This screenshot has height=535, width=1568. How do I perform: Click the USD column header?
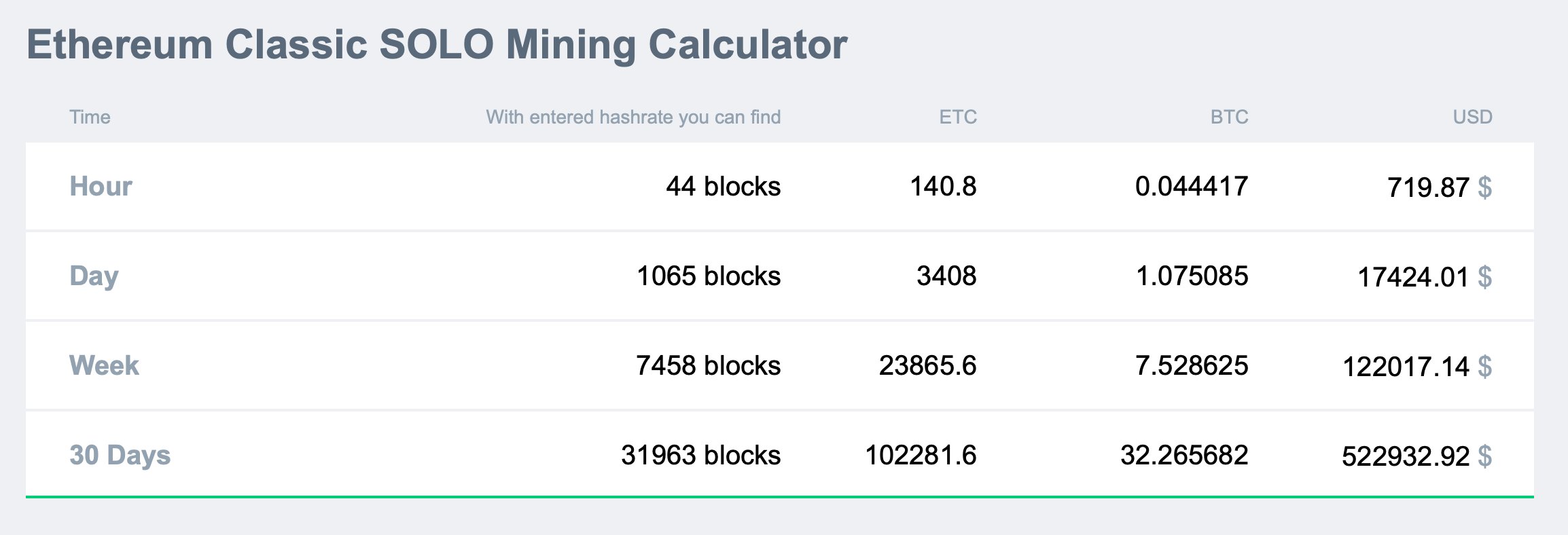tap(1472, 117)
